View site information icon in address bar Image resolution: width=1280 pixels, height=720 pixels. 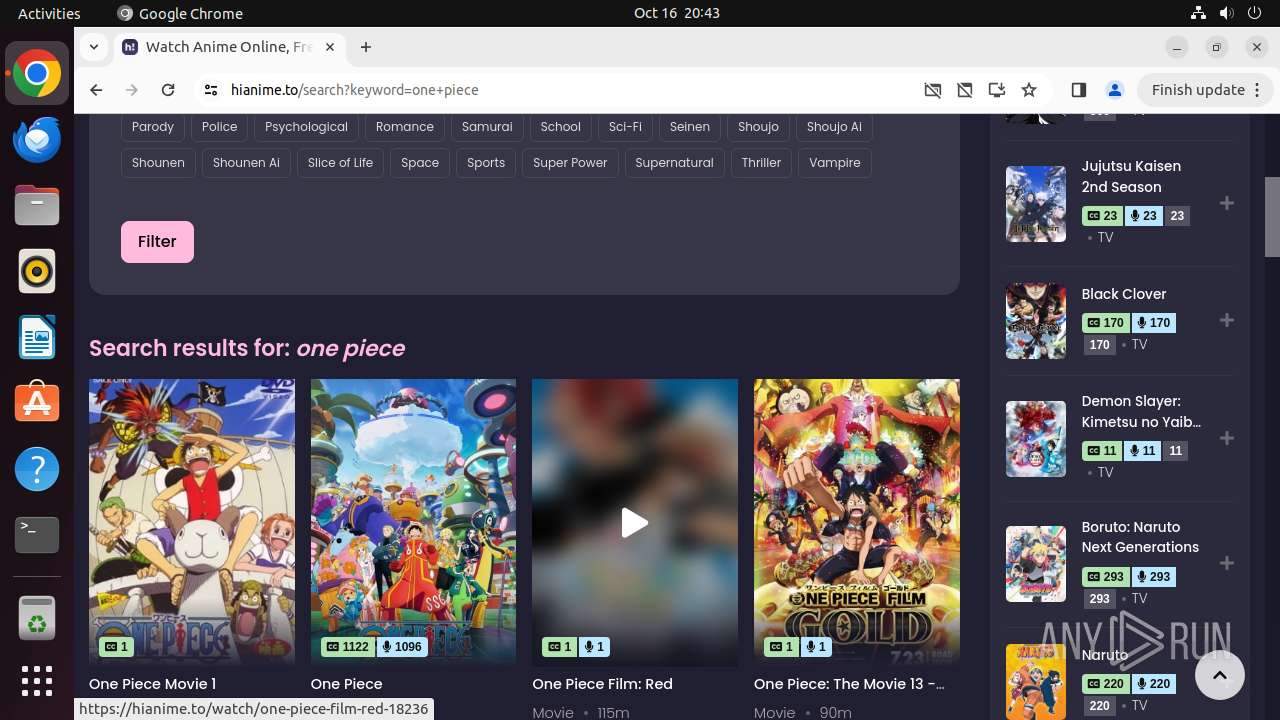click(x=210, y=90)
